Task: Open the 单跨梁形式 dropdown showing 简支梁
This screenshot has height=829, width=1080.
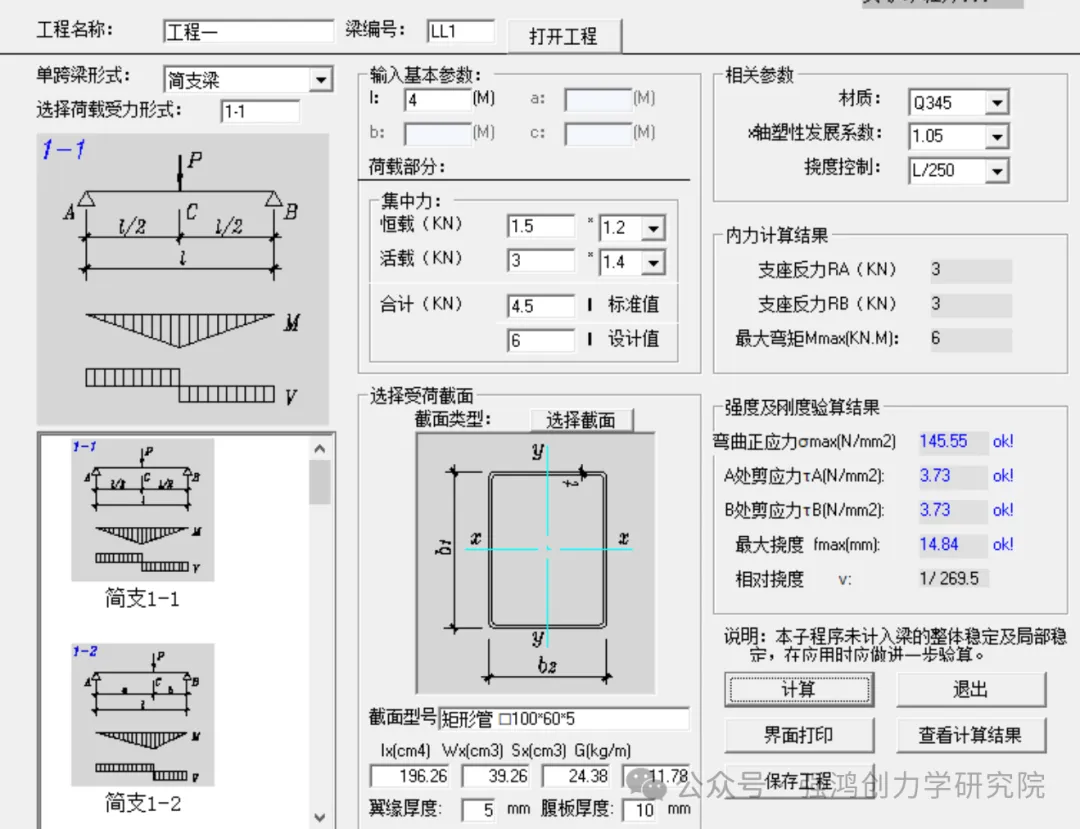Action: 321,79
